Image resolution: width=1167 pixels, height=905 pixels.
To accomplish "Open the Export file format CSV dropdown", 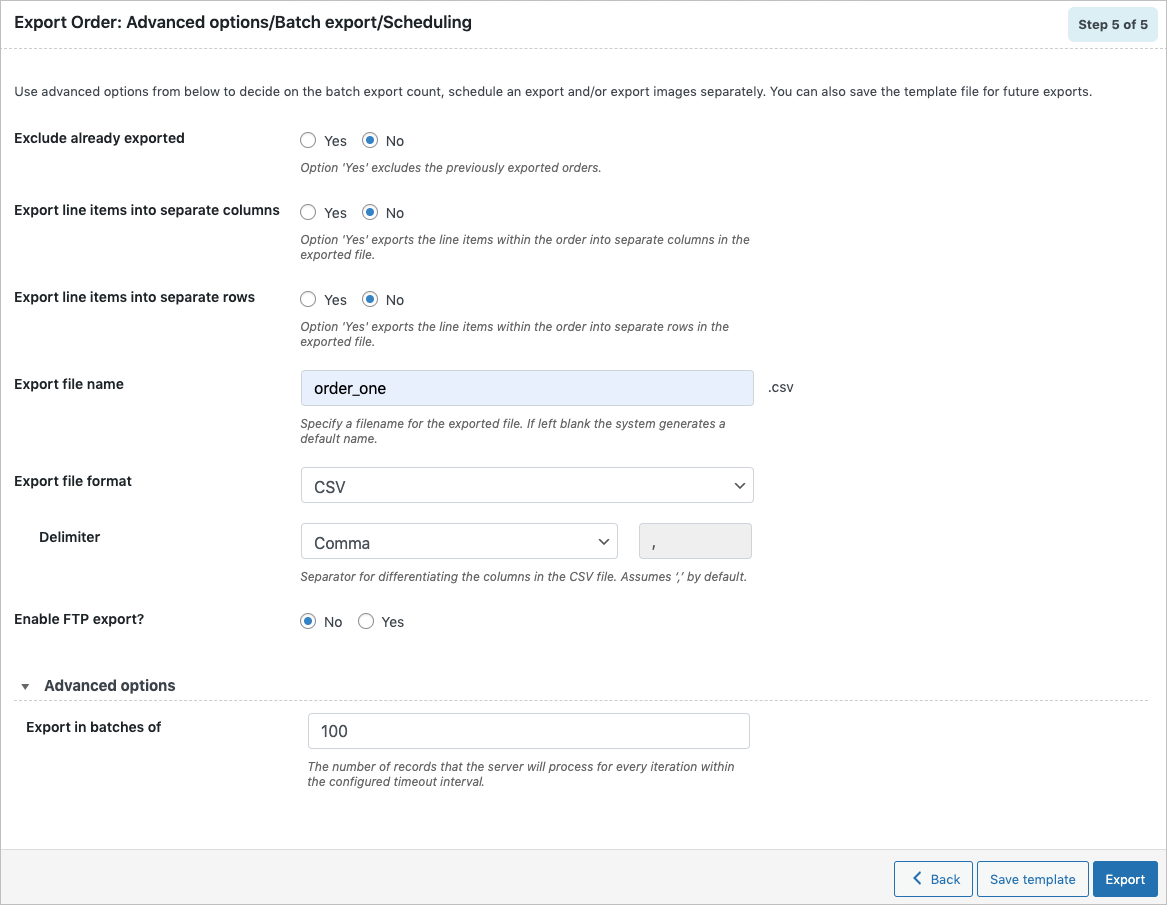I will tap(527, 485).
